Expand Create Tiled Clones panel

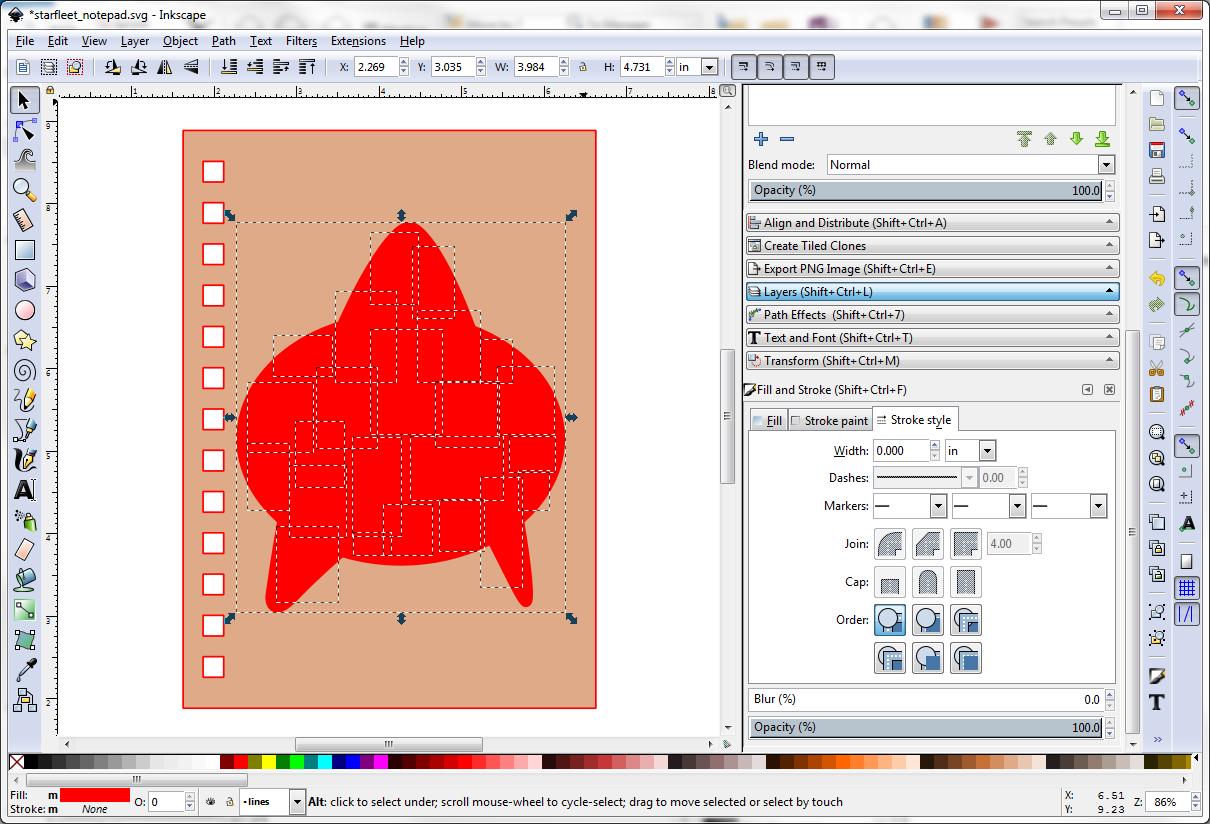pos(933,246)
